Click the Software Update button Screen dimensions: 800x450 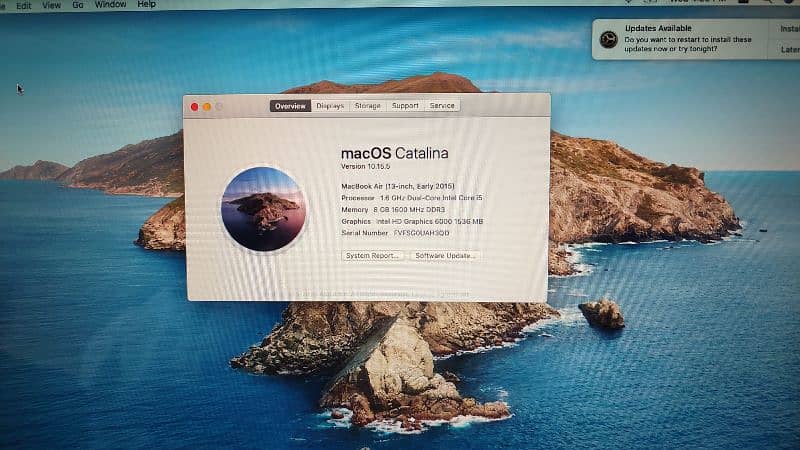click(445, 256)
